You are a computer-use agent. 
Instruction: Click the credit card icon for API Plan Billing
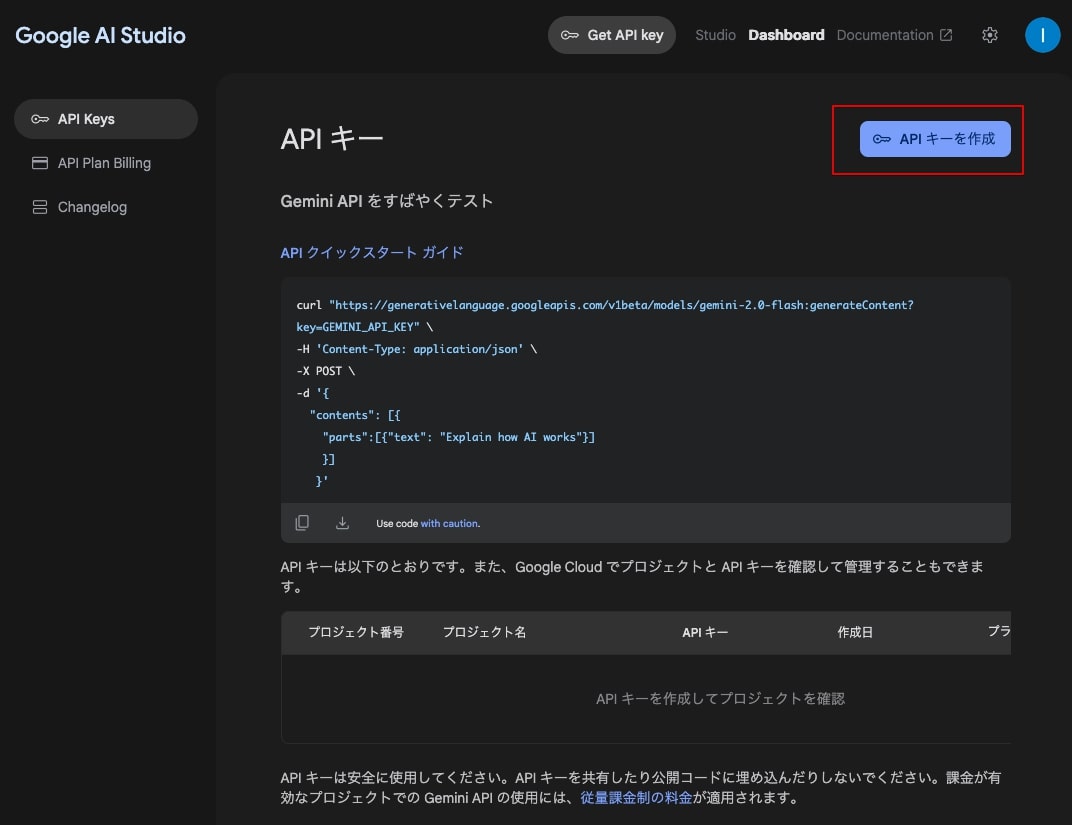tap(40, 163)
